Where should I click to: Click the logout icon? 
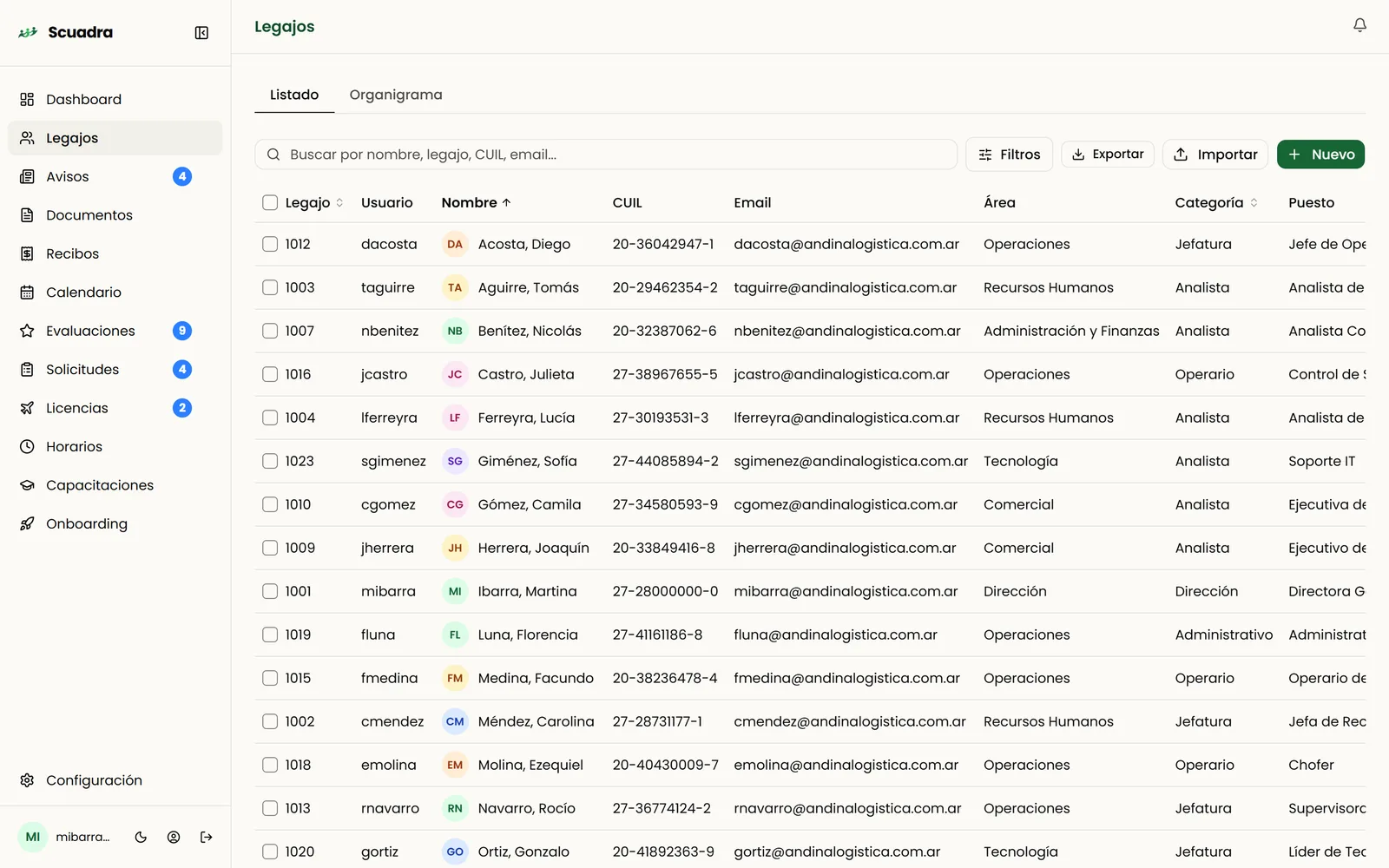207,838
